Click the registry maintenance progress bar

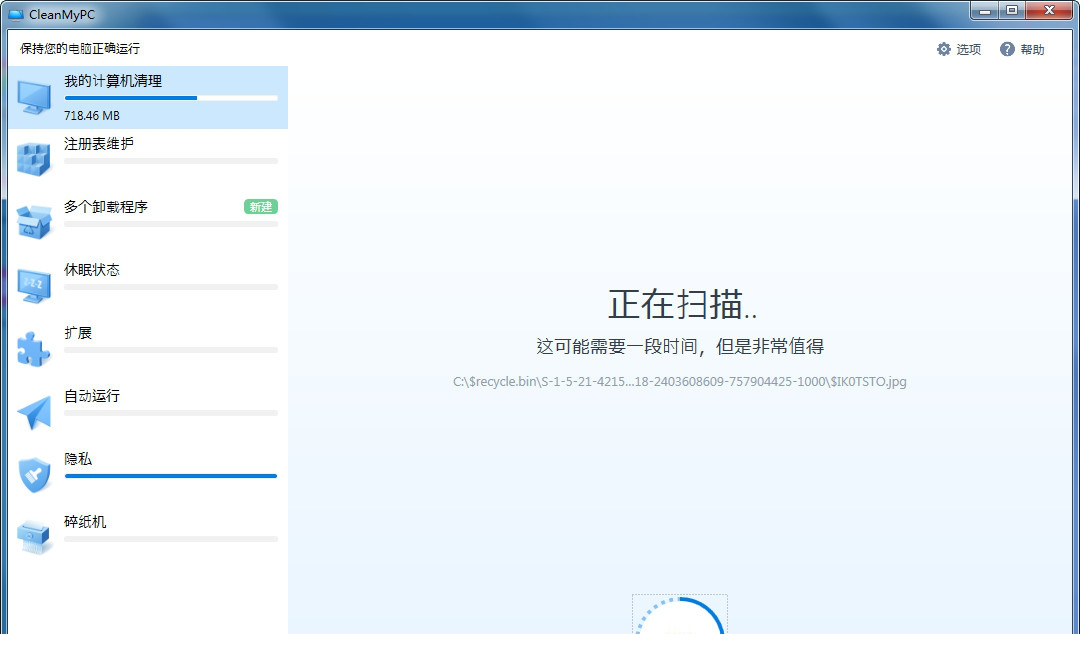click(171, 161)
